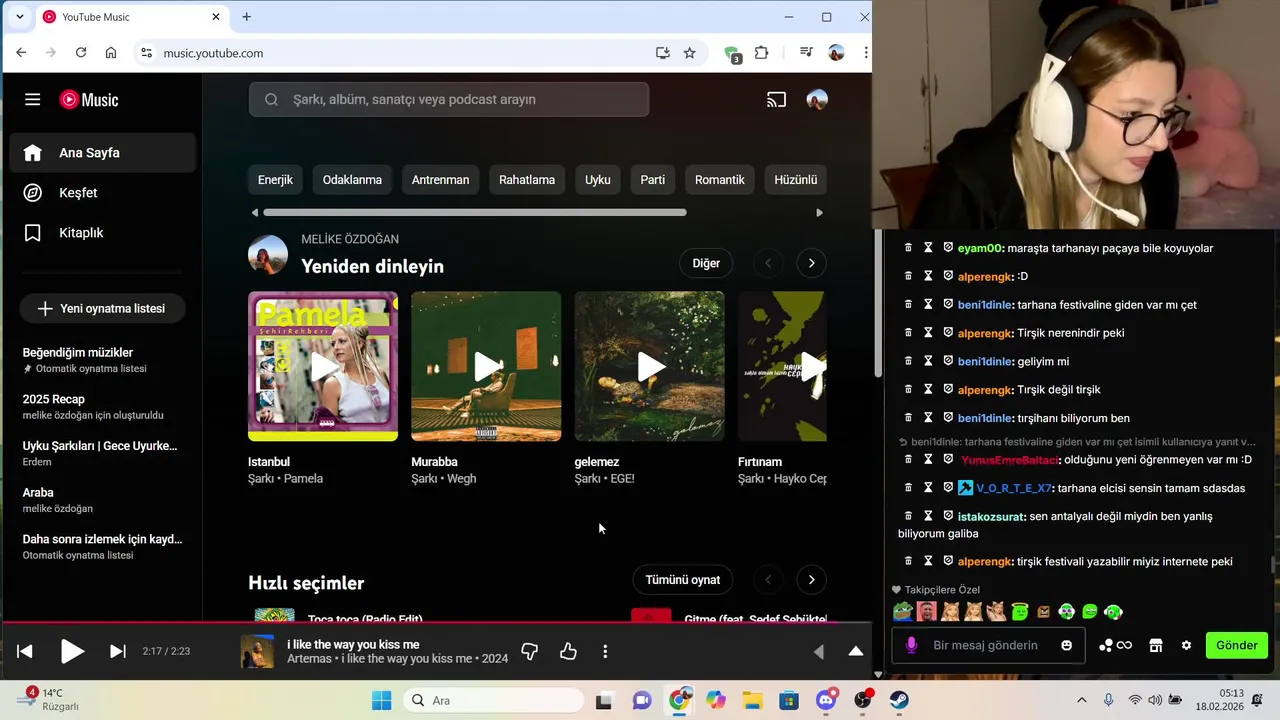1280x720 pixels.
Task: Select the Antrenman mood chip
Action: 440,180
